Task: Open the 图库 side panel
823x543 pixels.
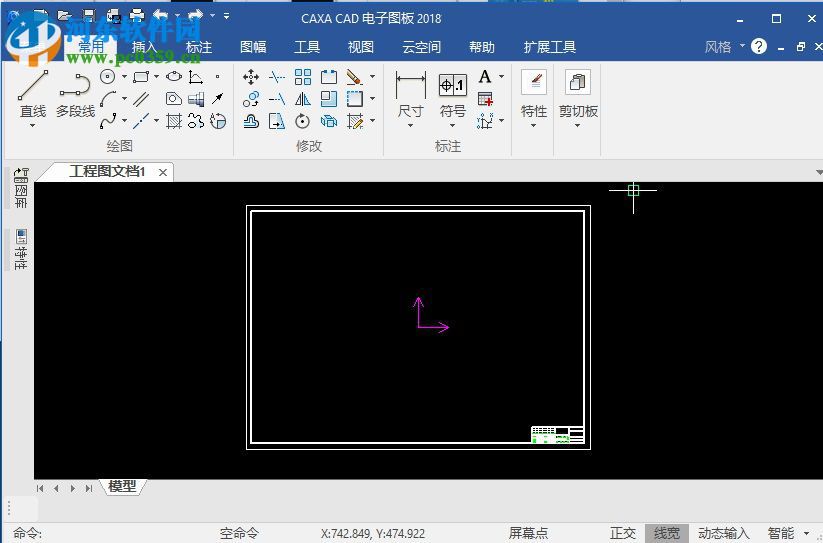Action: (x=20, y=188)
